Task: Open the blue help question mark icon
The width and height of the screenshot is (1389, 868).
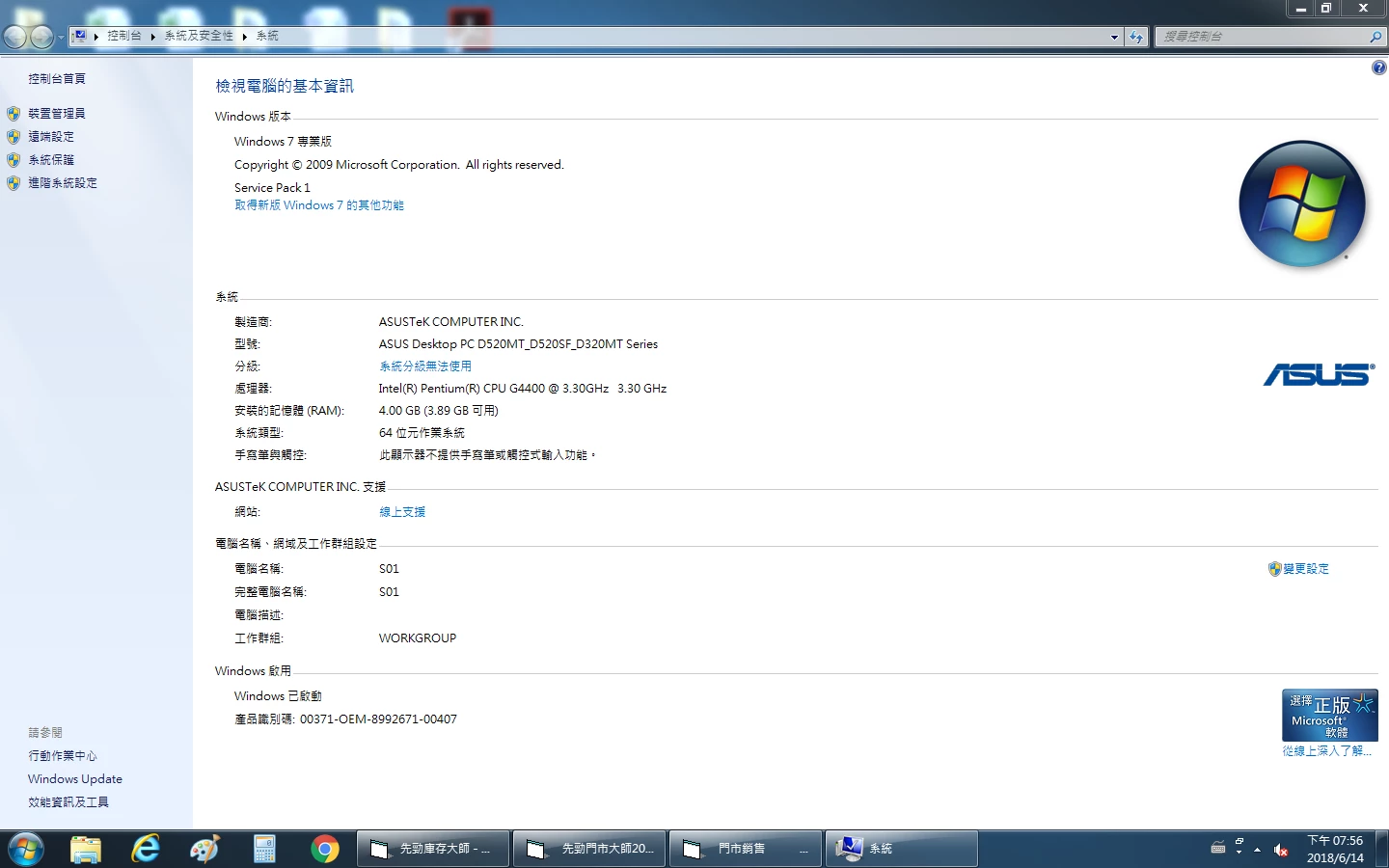Action: [1378, 68]
